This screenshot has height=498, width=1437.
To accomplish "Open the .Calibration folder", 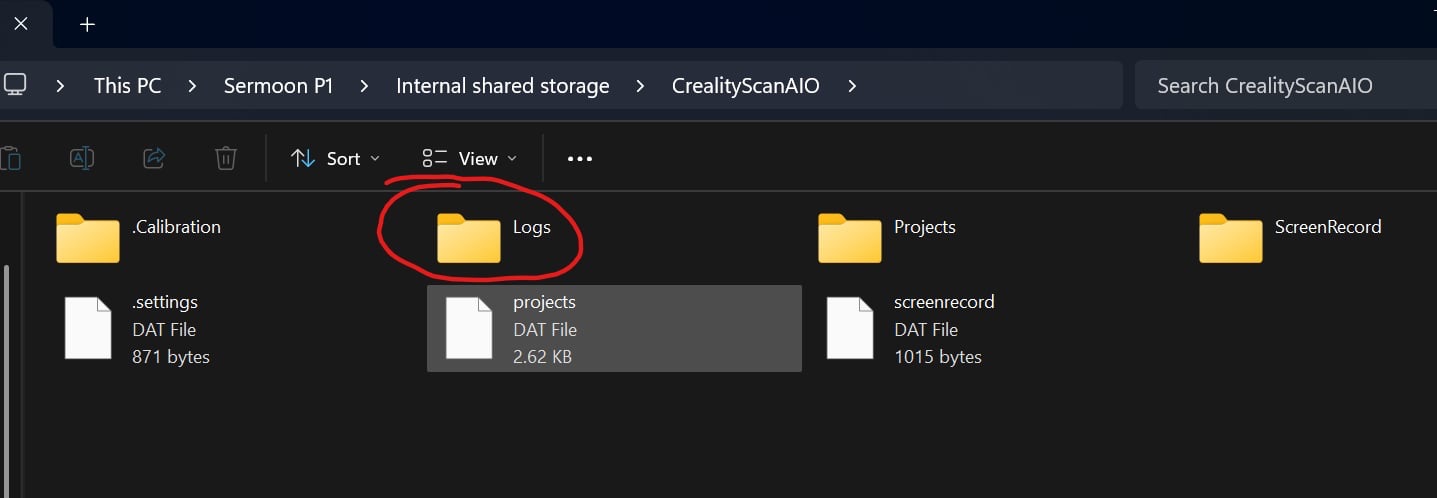I will [x=88, y=238].
